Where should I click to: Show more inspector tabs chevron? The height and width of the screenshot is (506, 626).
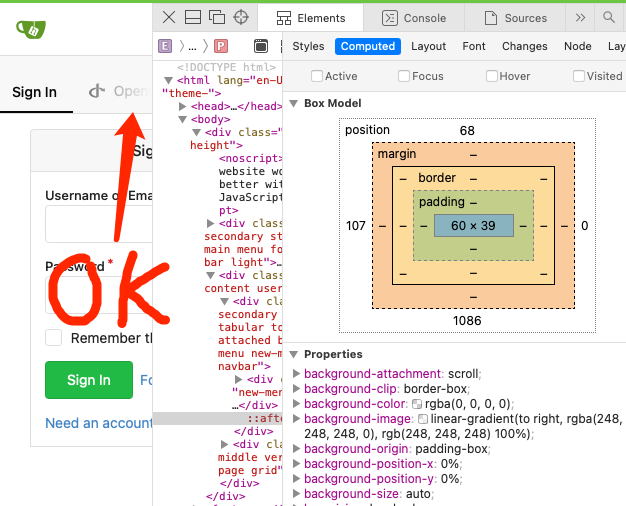[580, 18]
